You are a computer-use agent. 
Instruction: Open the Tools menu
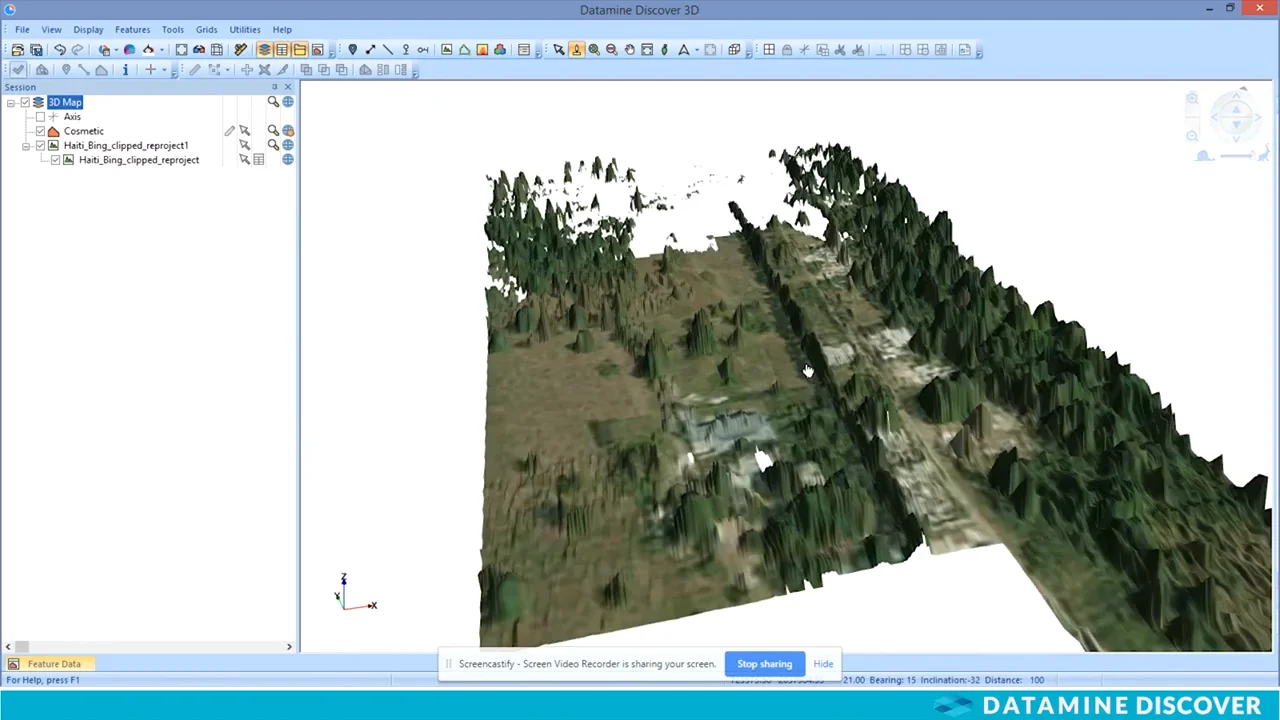point(173,30)
